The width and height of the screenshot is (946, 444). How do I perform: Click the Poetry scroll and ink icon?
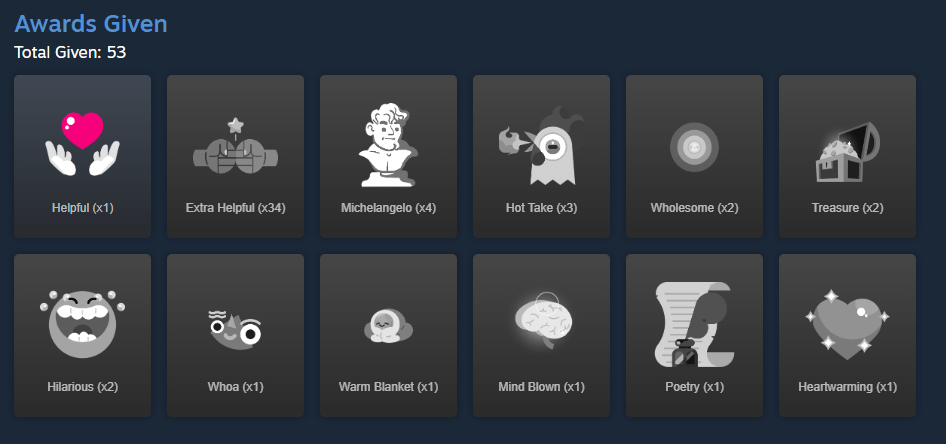coord(694,324)
